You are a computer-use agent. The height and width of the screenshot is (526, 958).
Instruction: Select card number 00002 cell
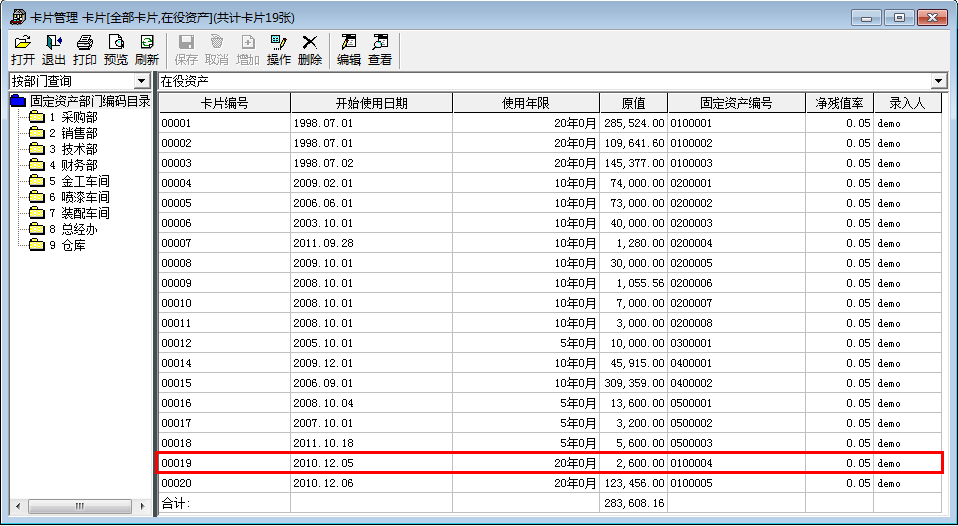[x=225, y=144]
